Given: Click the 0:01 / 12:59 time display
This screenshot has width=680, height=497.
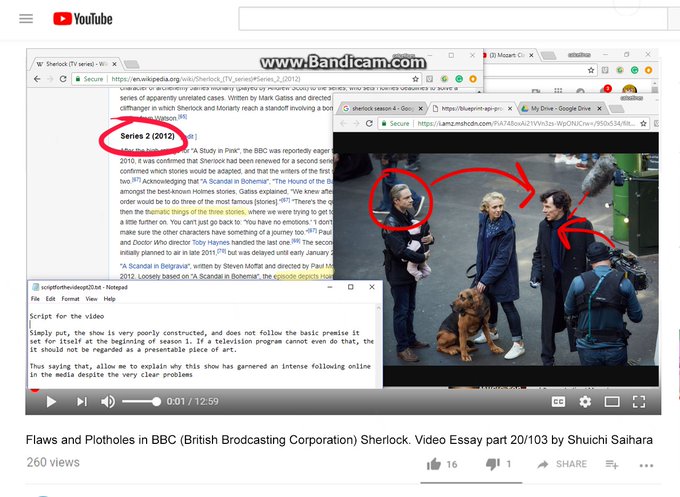Looking at the screenshot, I should click(193, 402).
